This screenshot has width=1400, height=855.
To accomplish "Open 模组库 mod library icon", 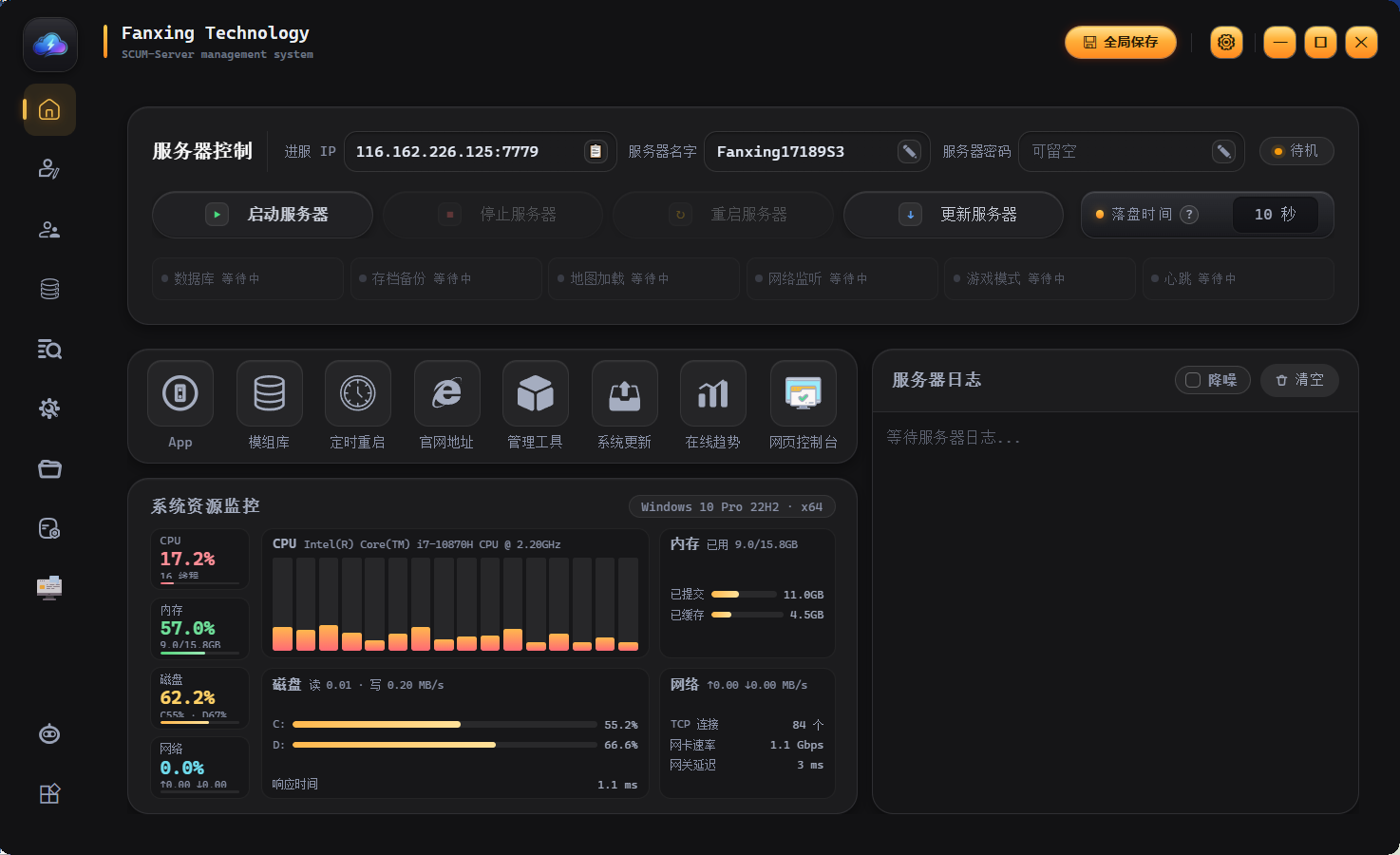I will [x=270, y=393].
